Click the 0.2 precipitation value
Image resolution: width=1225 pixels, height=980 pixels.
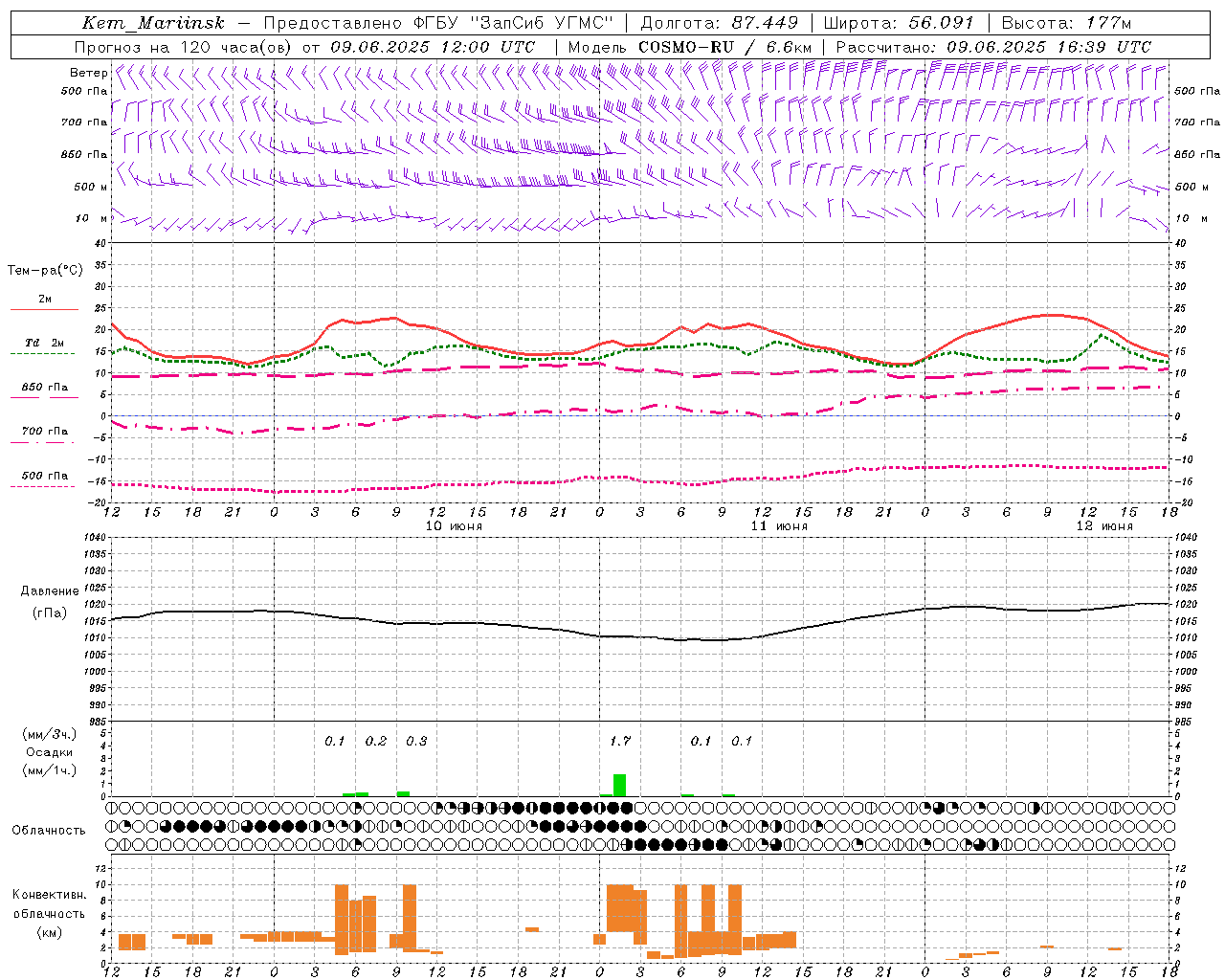(x=376, y=741)
